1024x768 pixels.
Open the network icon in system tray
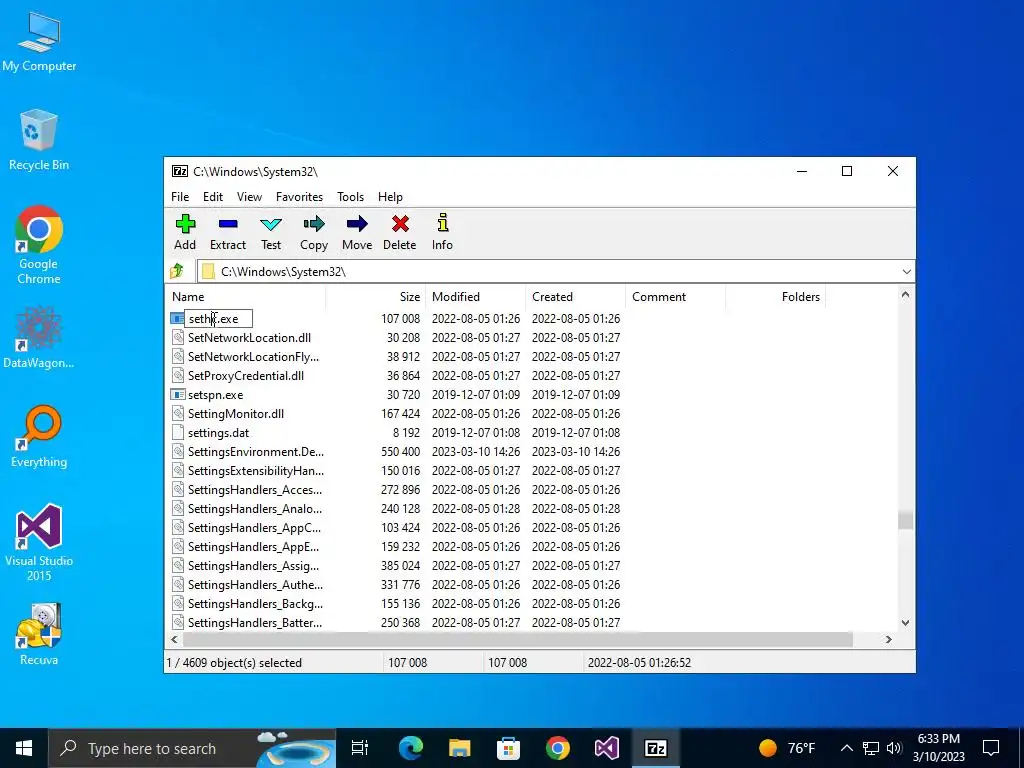pyautogui.click(x=871, y=748)
